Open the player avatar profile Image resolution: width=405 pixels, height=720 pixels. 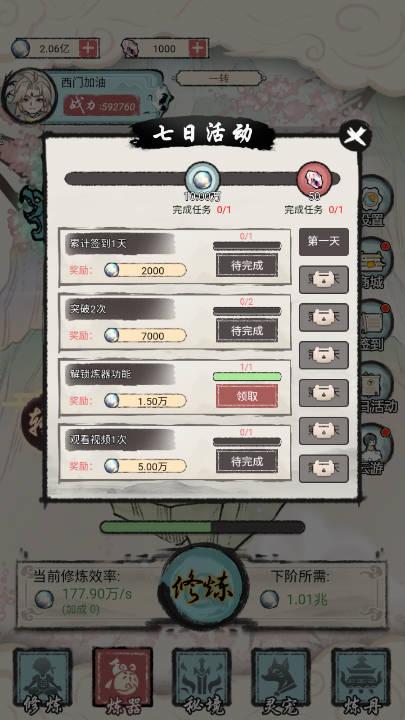click(x=31, y=97)
